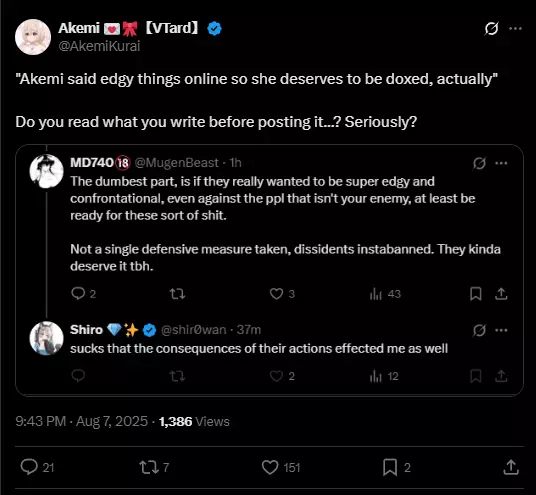Open Akemi's profile avatar
This screenshot has height=495, width=536.
pos(33,37)
